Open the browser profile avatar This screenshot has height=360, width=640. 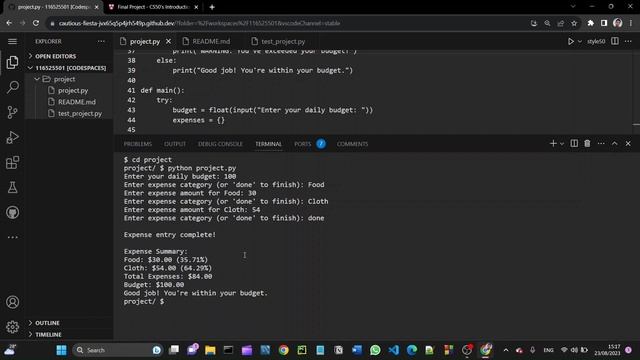click(x=618, y=23)
